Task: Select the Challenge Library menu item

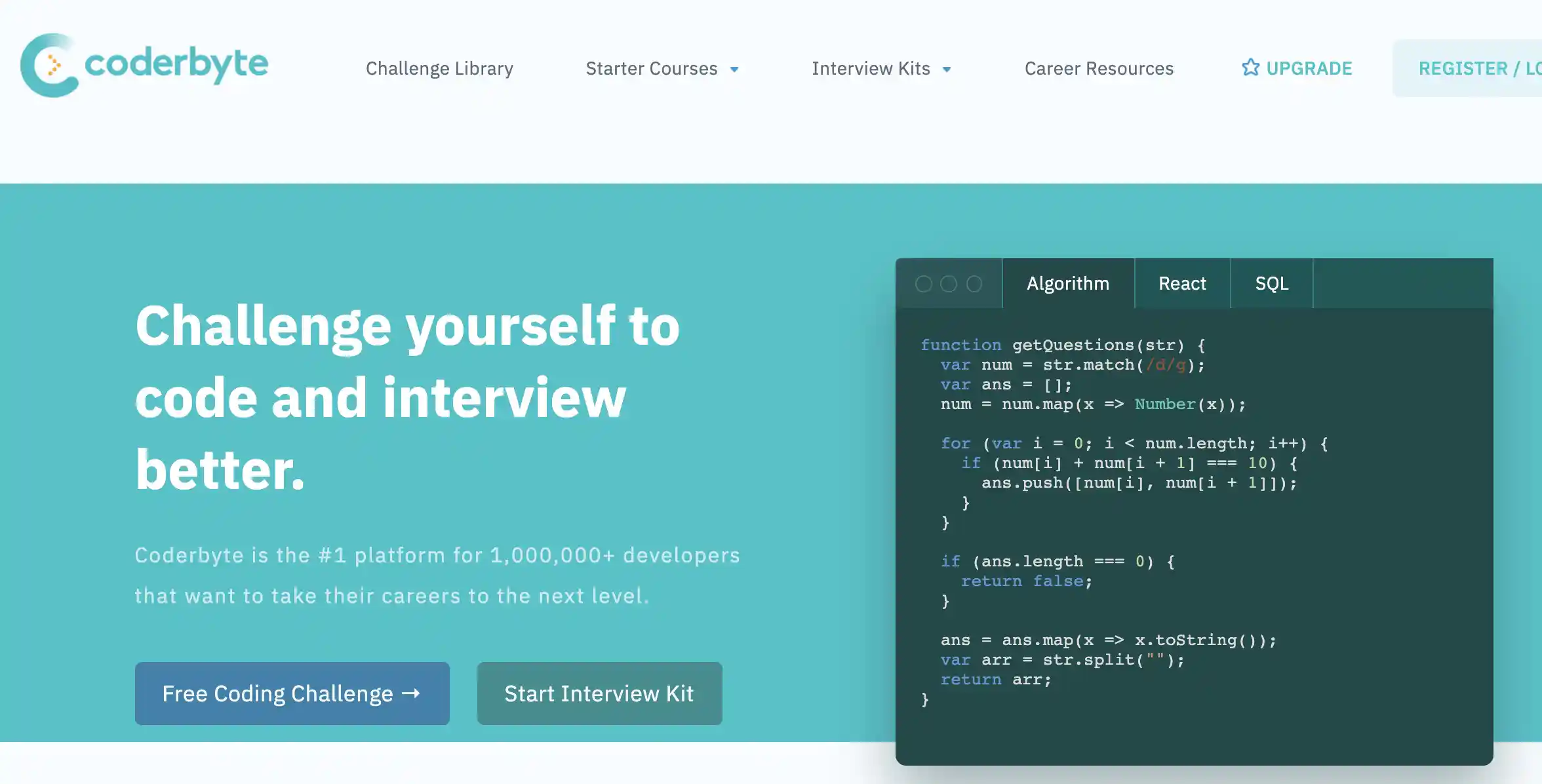Action: pyautogui.click(x=440, y=67)
